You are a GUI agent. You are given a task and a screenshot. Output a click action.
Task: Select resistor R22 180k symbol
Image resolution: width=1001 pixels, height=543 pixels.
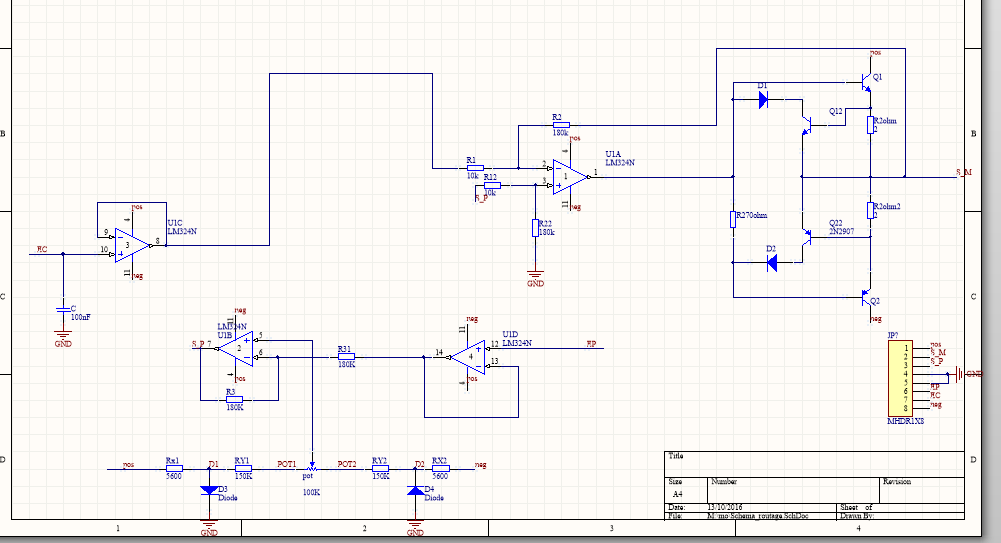pyautogui.click(x=535, y=228)
